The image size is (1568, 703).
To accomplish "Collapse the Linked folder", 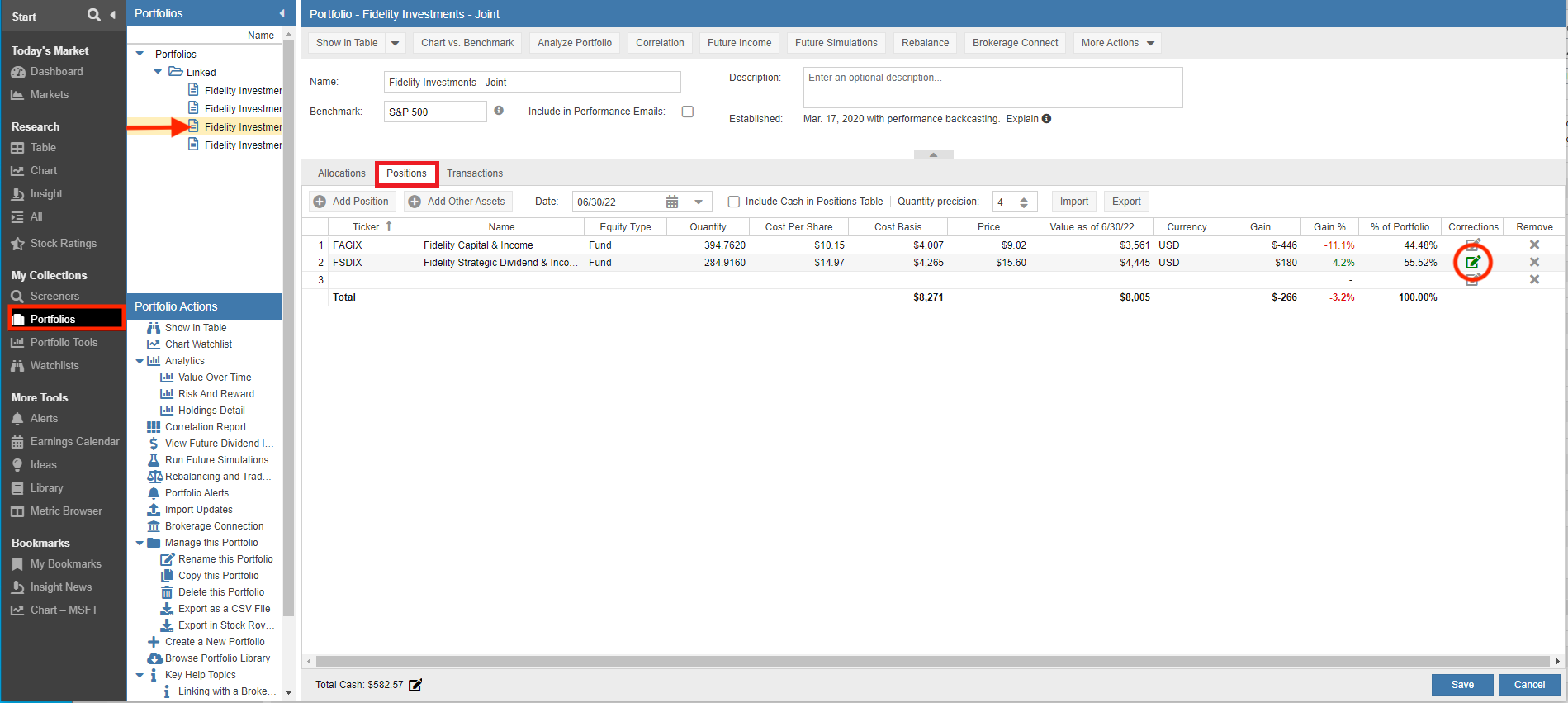I will (x=158, y=72).
